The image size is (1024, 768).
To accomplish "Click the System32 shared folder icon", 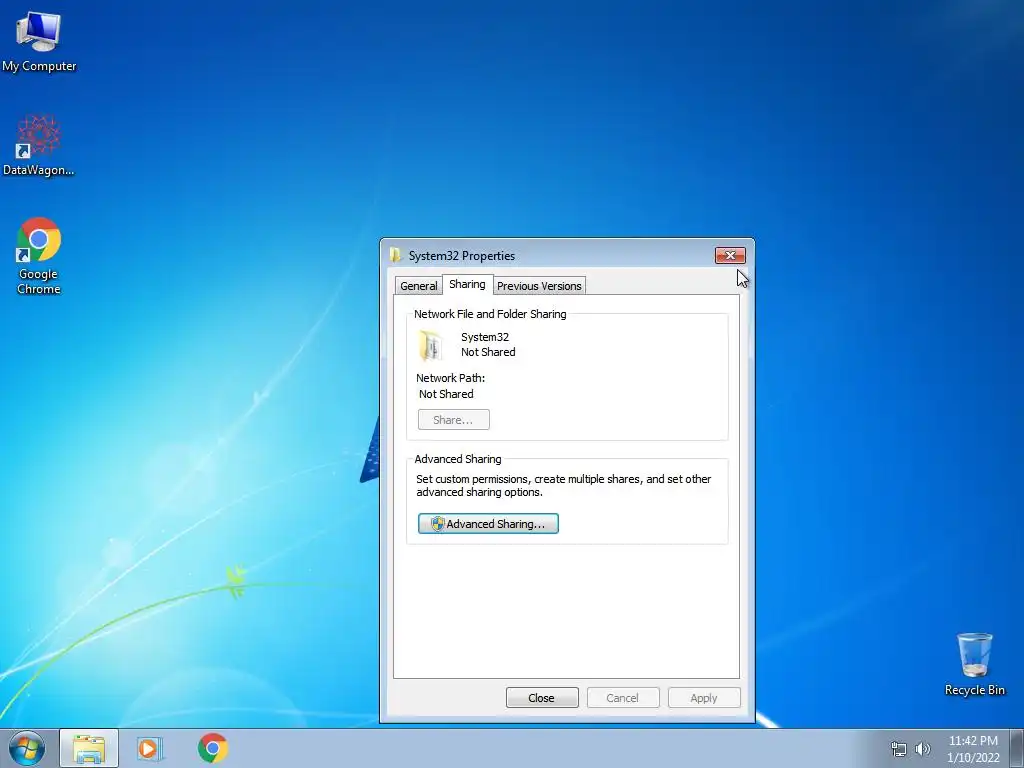I will [x=431, y=344].
